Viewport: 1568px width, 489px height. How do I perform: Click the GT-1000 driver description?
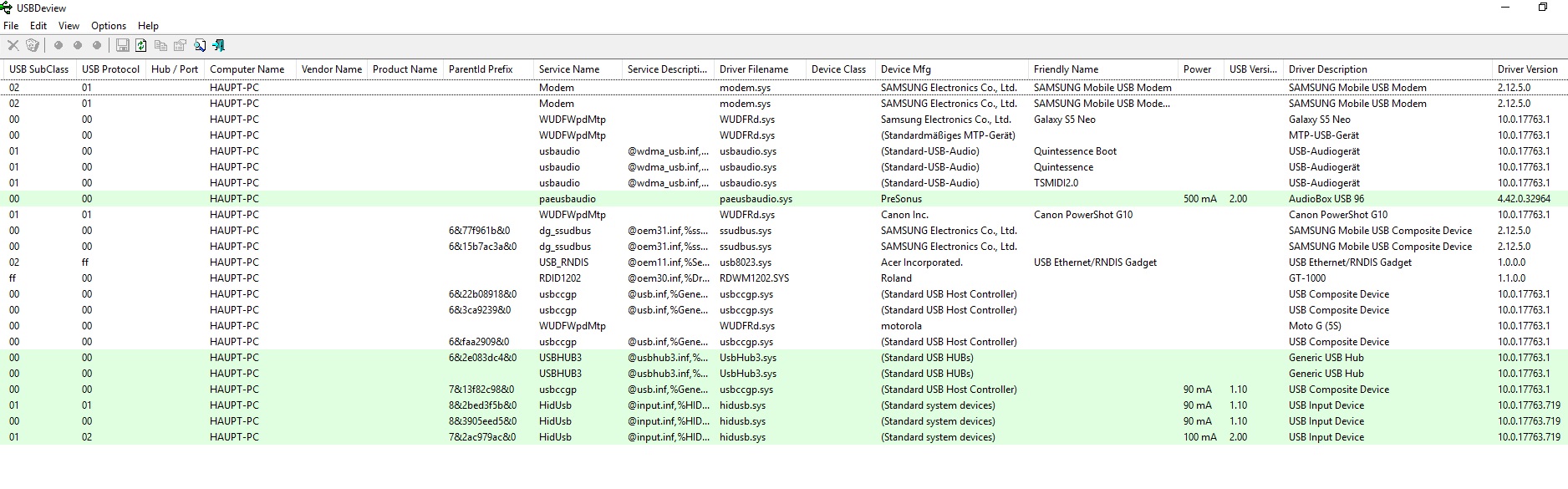coord(1307,278)
